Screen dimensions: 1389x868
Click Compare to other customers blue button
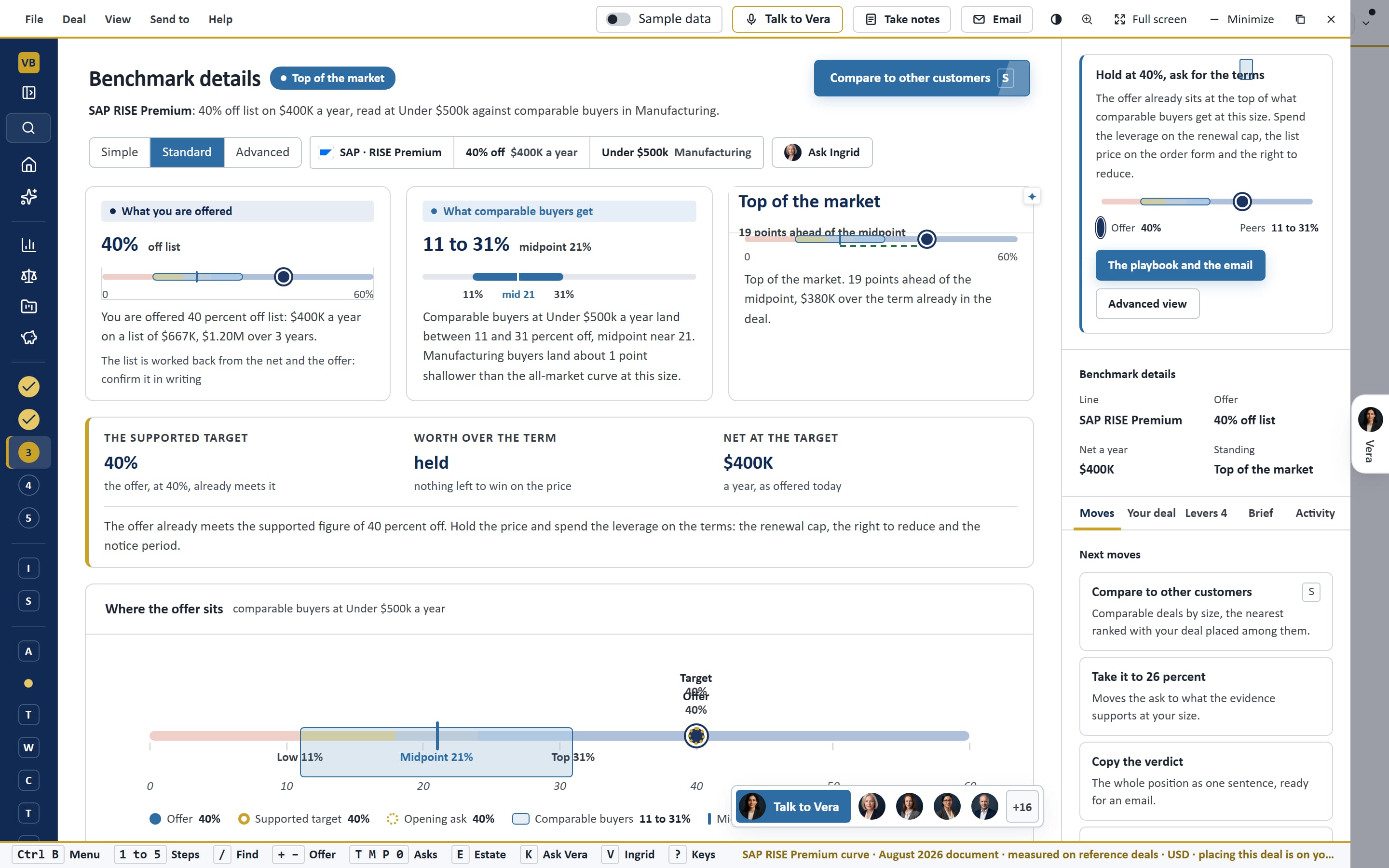[x=921, y=78]
